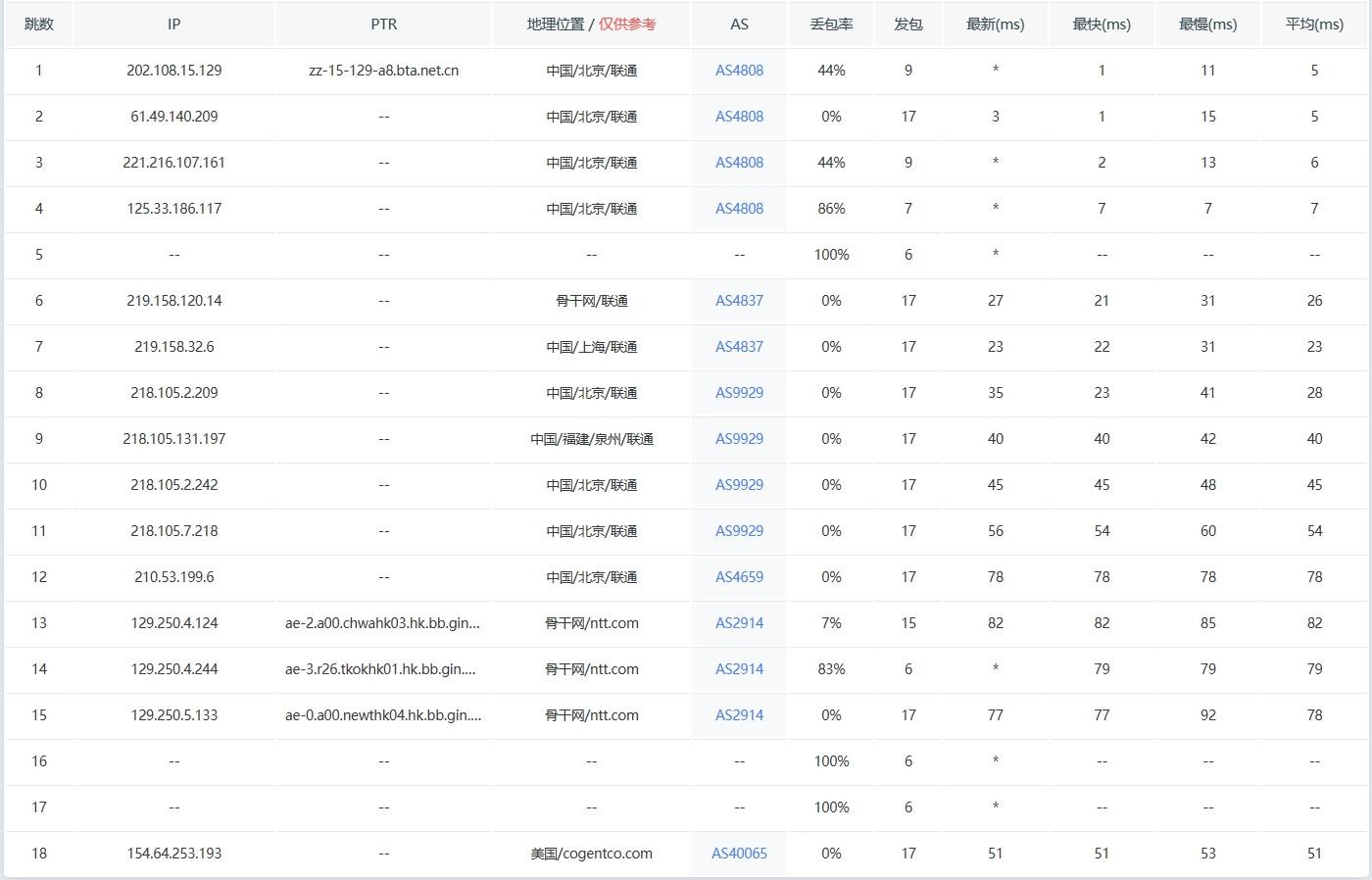Open AS4808 link for IP 202.108.15.129
1372x880 pixels.
click(739, 71)
